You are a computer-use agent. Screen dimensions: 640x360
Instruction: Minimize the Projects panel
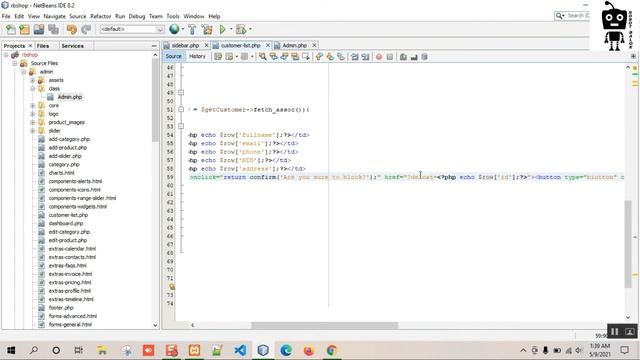[x=154, y=46]
